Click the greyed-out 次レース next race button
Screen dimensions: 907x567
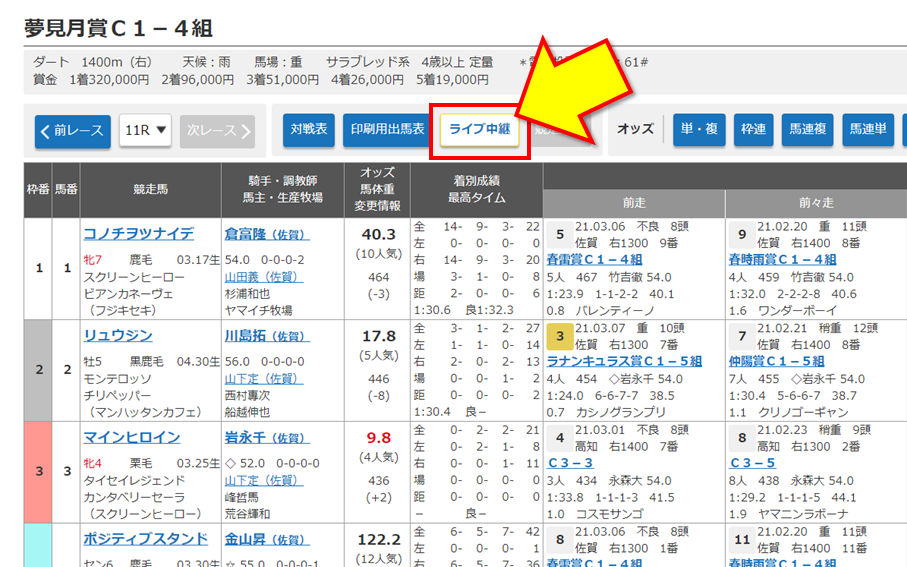click(x=216, y=130)
